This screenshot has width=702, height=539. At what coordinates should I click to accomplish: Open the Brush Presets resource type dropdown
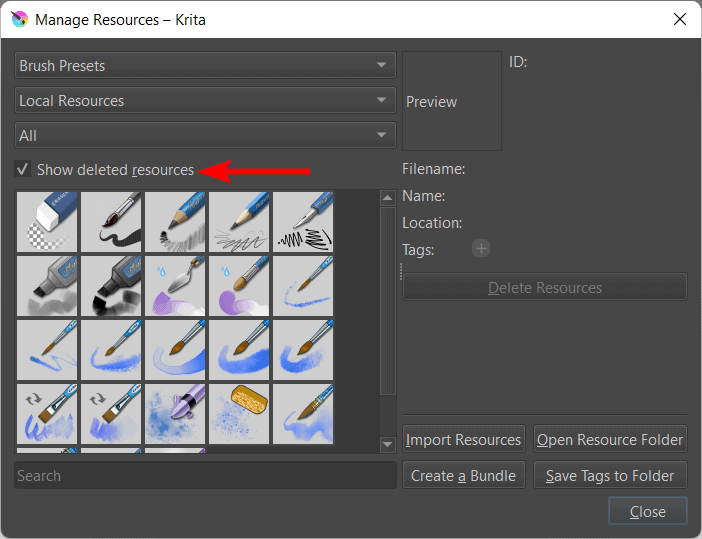pos(206,66)
